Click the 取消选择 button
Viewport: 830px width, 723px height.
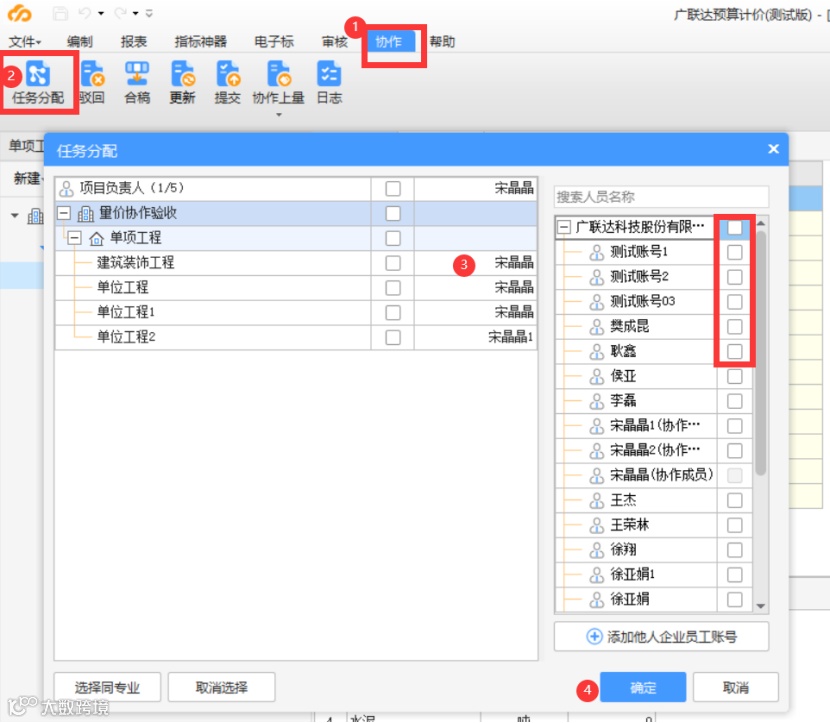pyautogui.click(x=221, y=687)
